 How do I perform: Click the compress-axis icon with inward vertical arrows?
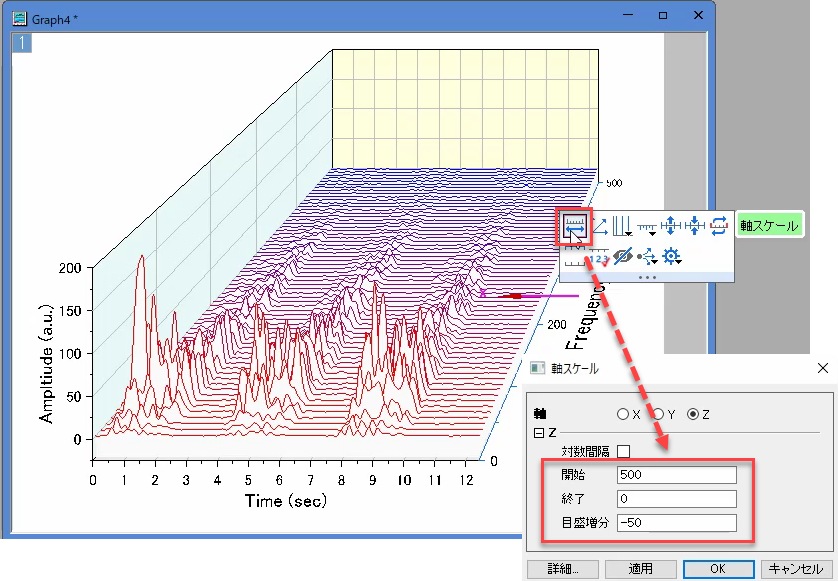[x=694, y=226]
